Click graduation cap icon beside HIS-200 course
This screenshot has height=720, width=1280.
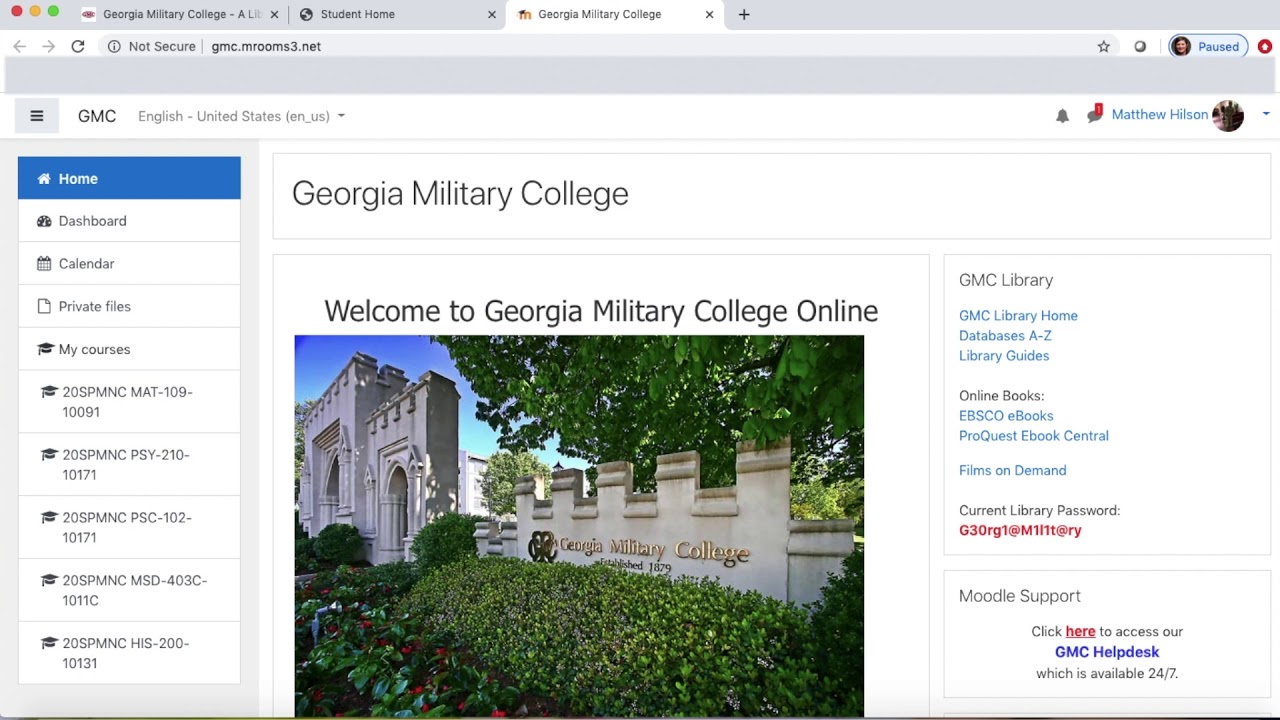coord(48,644)
